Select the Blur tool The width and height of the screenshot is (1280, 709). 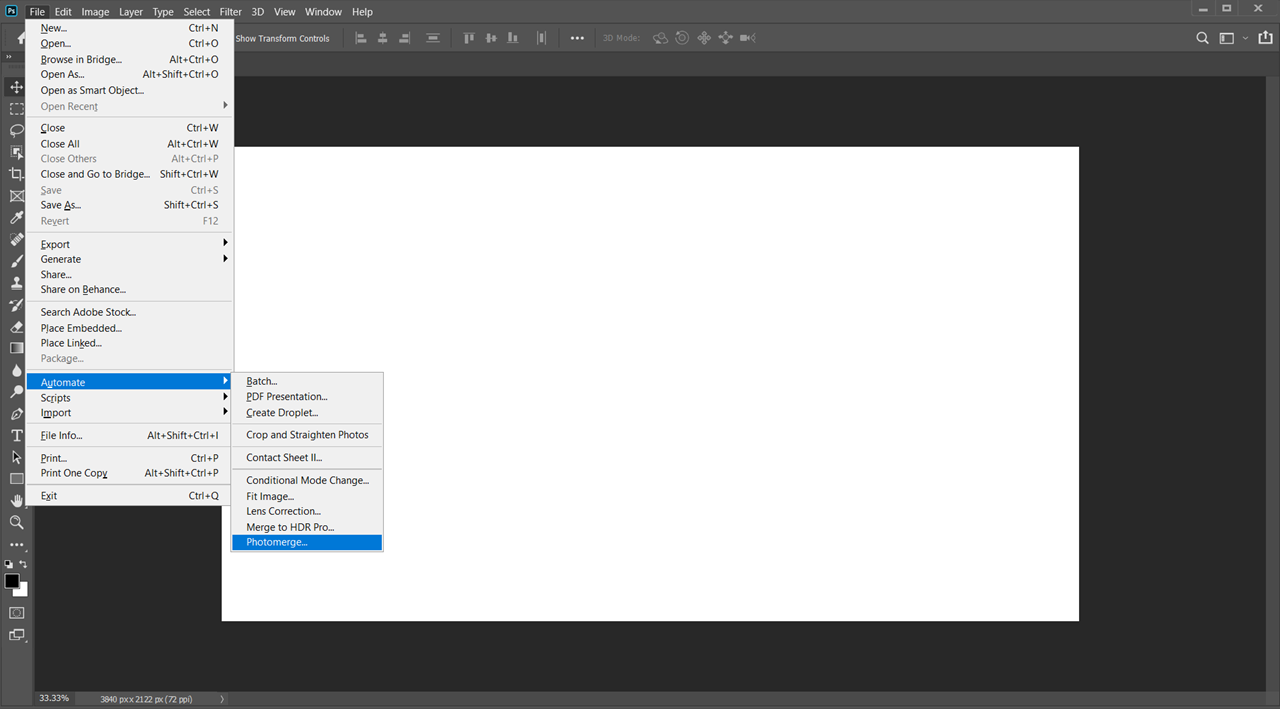(16, 370)
